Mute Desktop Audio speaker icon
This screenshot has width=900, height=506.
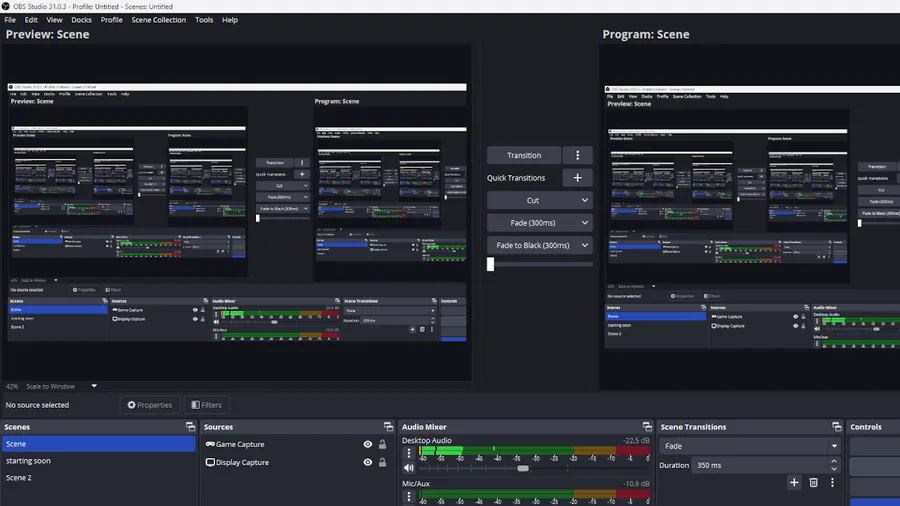(409, 468)
